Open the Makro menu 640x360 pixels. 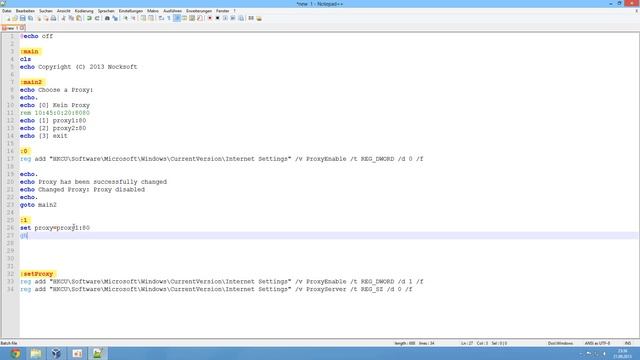coord(153,11)
